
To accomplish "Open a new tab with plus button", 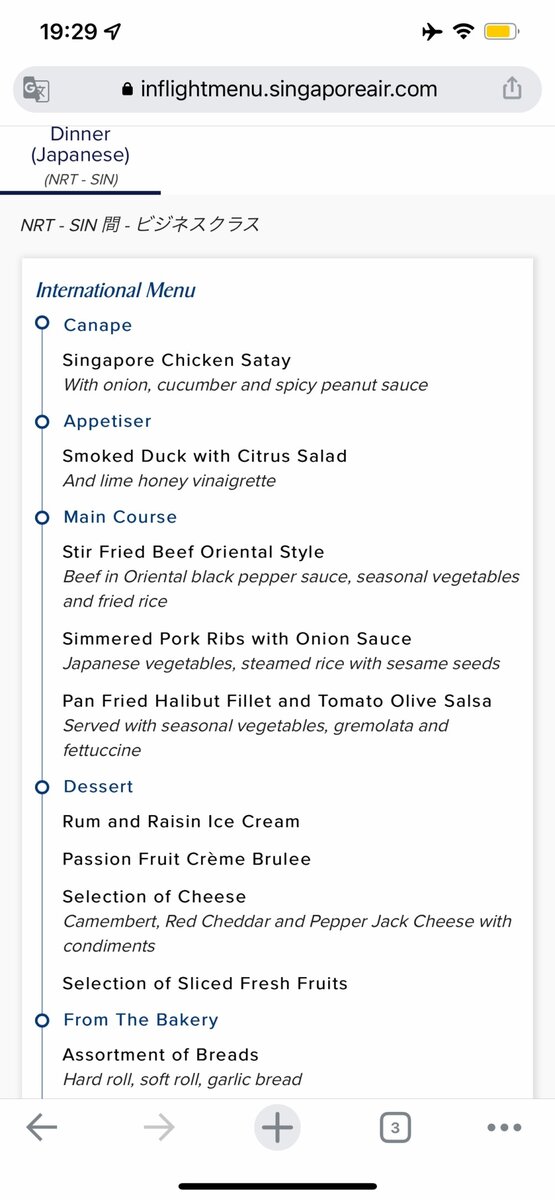I will [x=277, y=1128].
